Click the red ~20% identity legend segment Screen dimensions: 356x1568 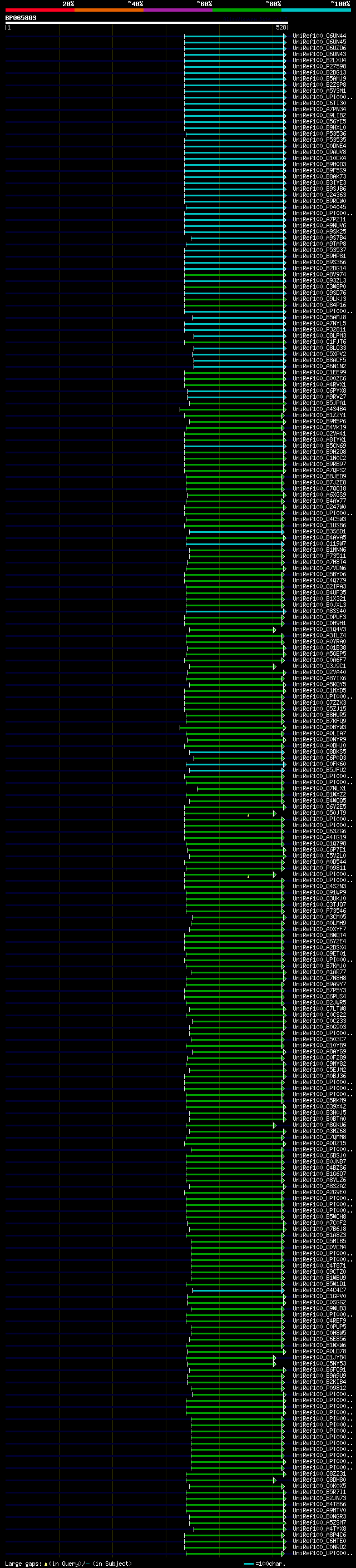(39, 10)
